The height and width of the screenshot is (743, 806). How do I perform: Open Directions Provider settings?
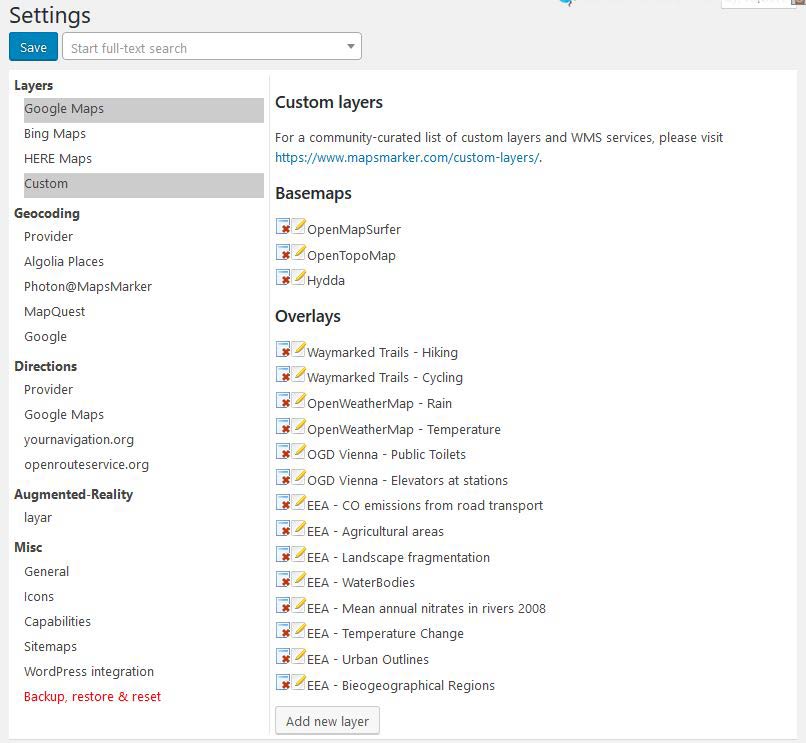click(x=48, y=389)
